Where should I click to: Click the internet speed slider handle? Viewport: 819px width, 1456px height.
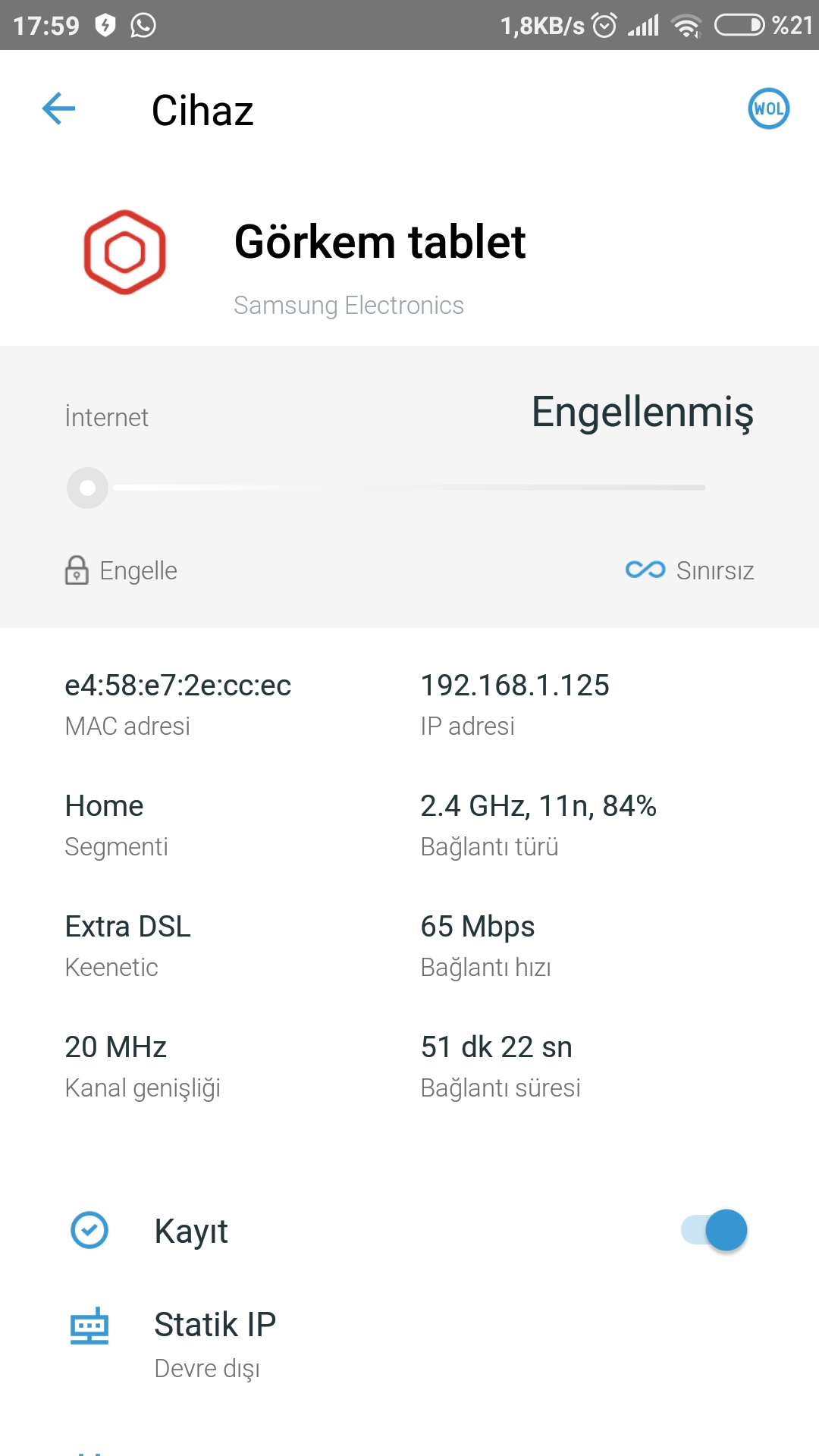pyautogui.click(x=88, y=488)
